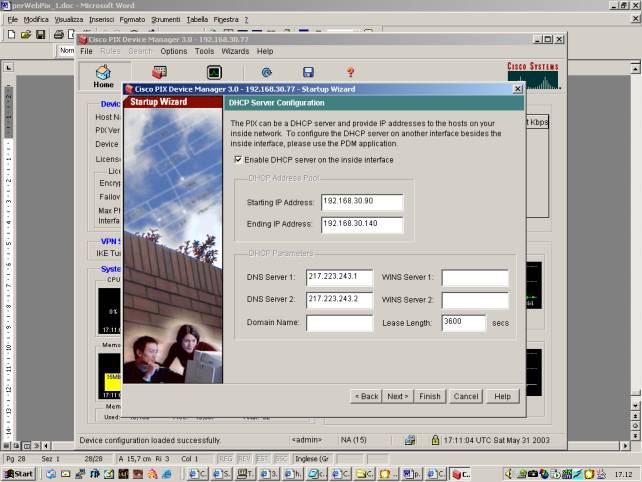Open Word's Modifica menu
The width and height of the screenshot is (642, 482).
coord(36,19)
